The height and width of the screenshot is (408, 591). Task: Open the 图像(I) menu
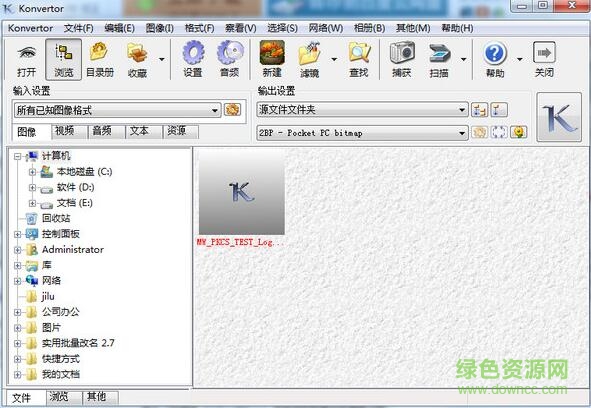[x=160, y=28]
